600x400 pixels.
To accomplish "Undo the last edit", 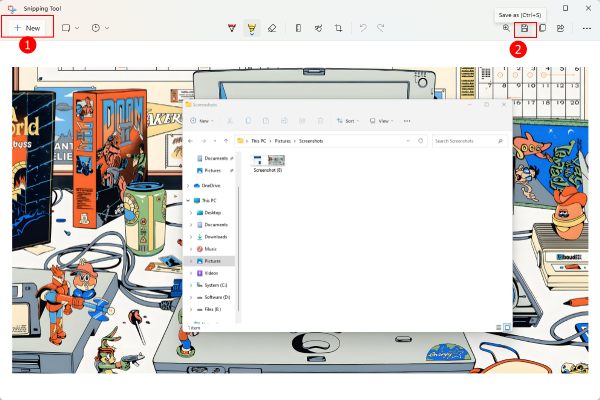I will click(363, 28).
